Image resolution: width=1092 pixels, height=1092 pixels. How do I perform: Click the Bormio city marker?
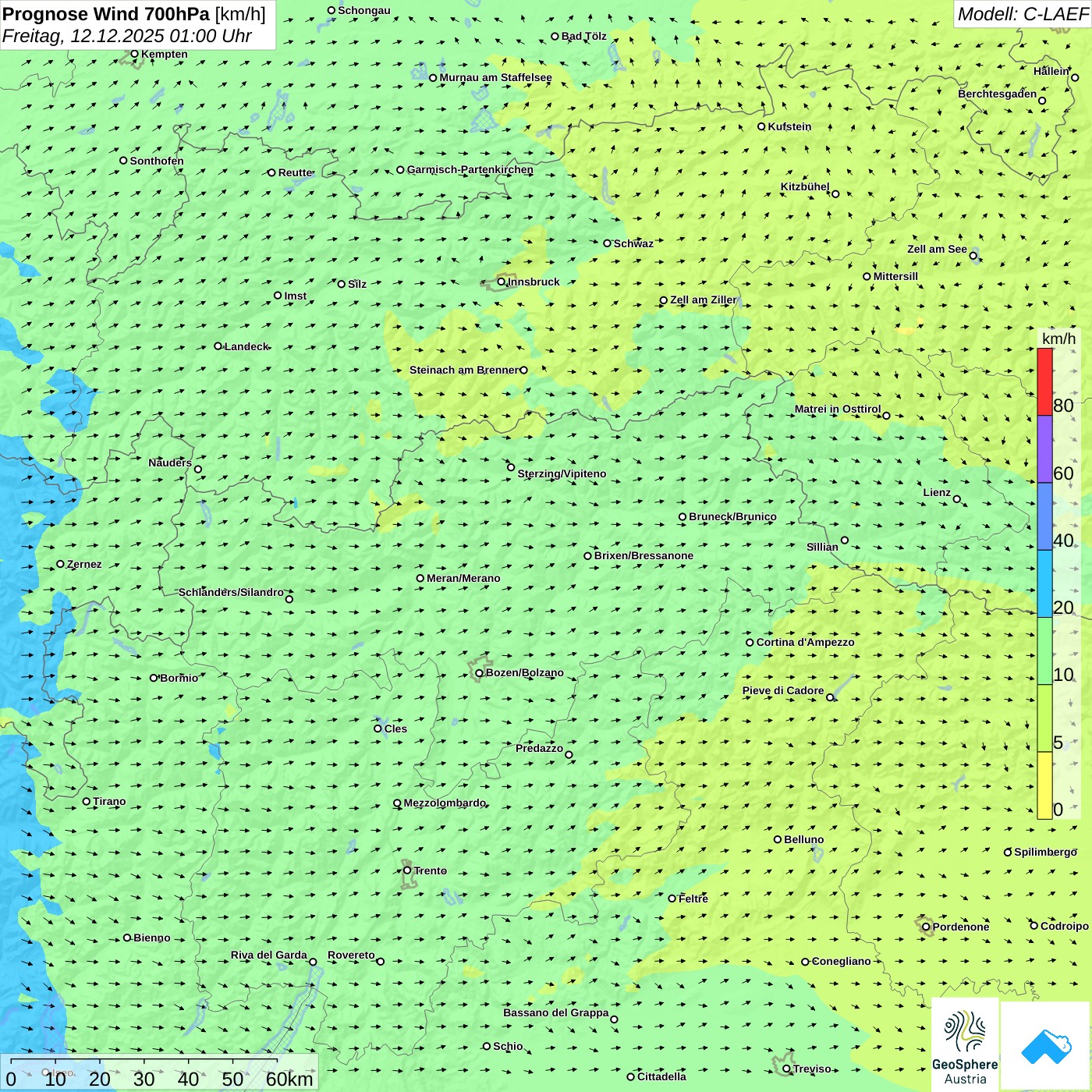[154, 678]
